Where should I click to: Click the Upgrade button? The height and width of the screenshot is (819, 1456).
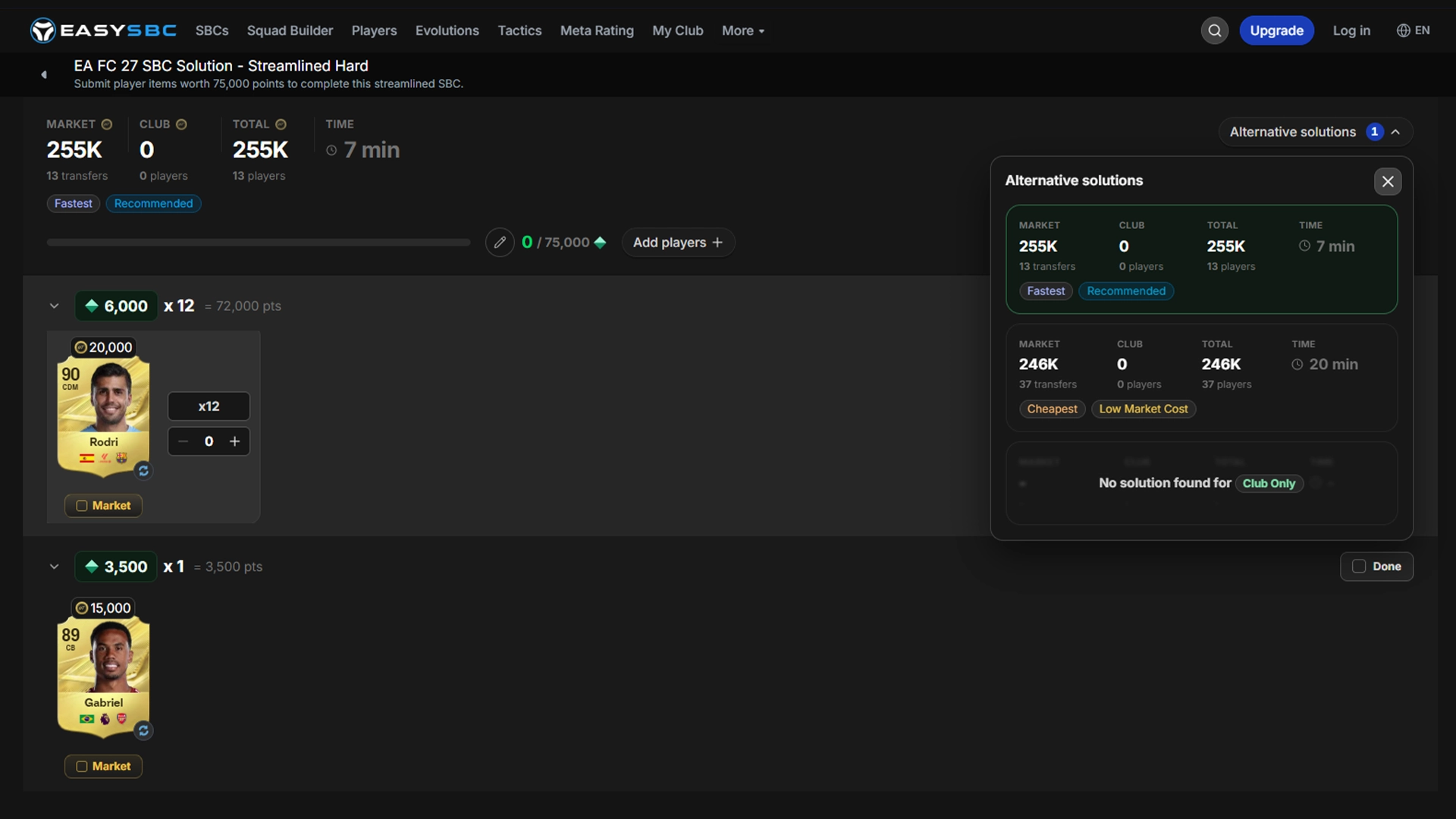pos(1276,30)
